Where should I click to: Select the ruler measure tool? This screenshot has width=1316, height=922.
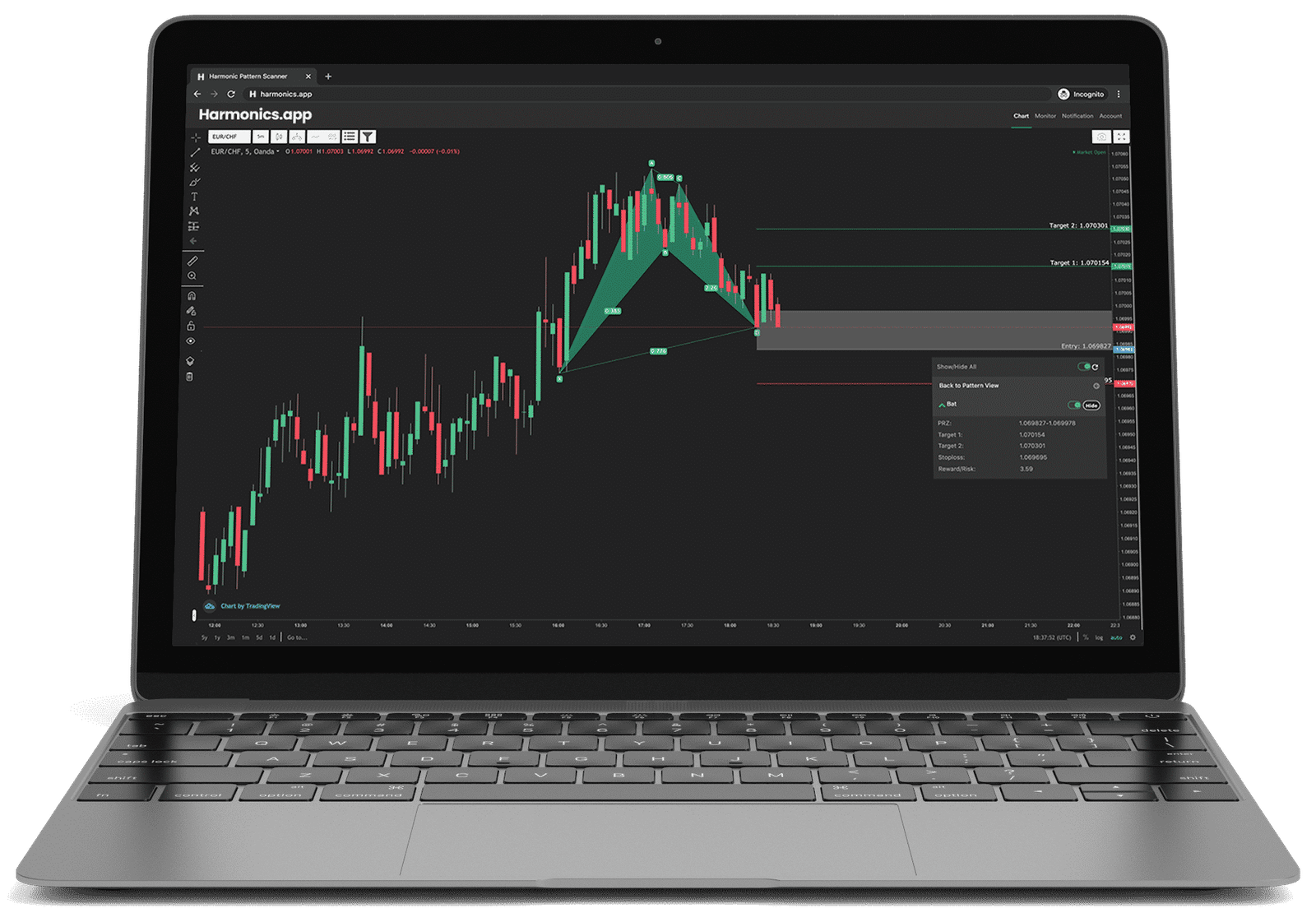192,261
